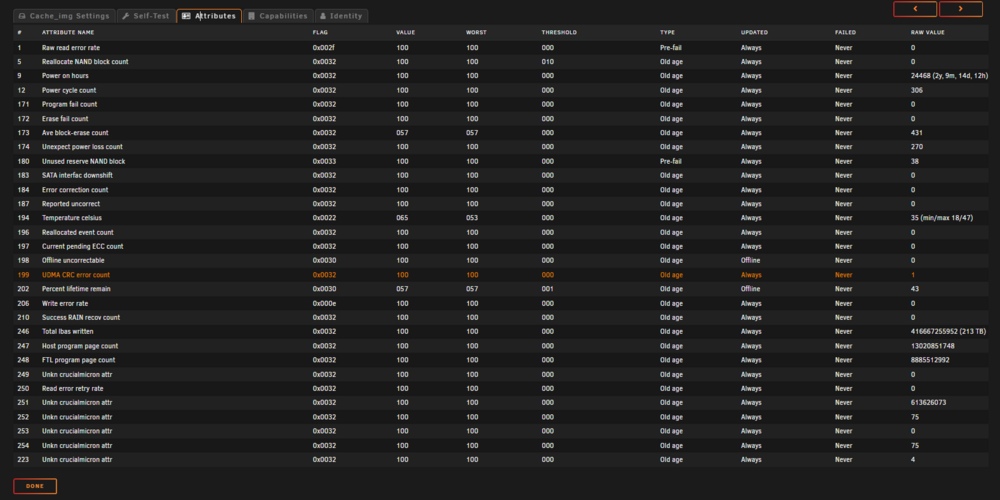Switch to the Identity tab
1000x500 pixels.
pos(341,16)
